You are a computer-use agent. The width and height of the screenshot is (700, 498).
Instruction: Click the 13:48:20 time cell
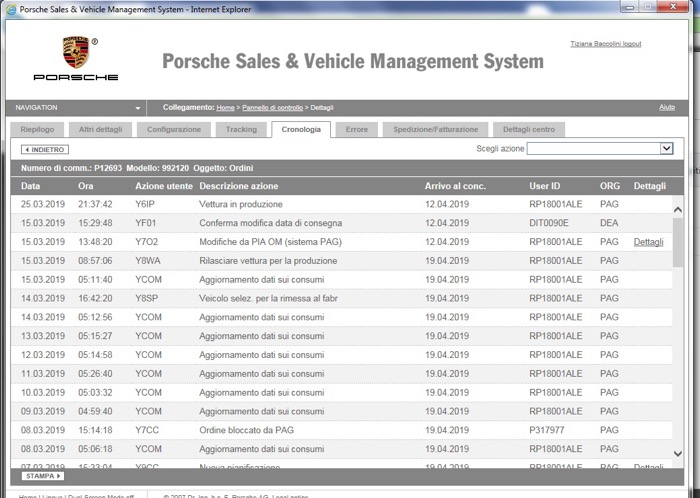point(95,242)
